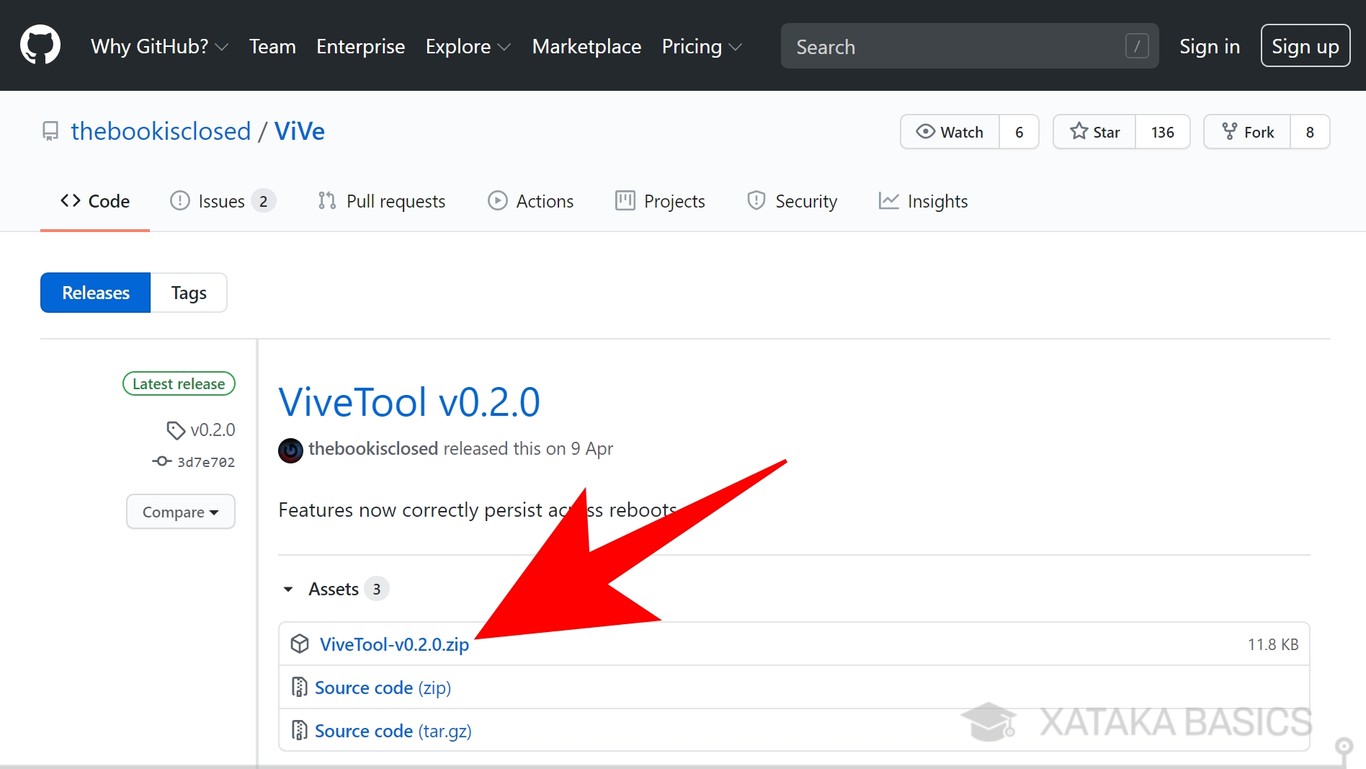Download ViveTool-v0.2.0.zip
Screen dimensions: 1366x769
(x=394, y=645)
